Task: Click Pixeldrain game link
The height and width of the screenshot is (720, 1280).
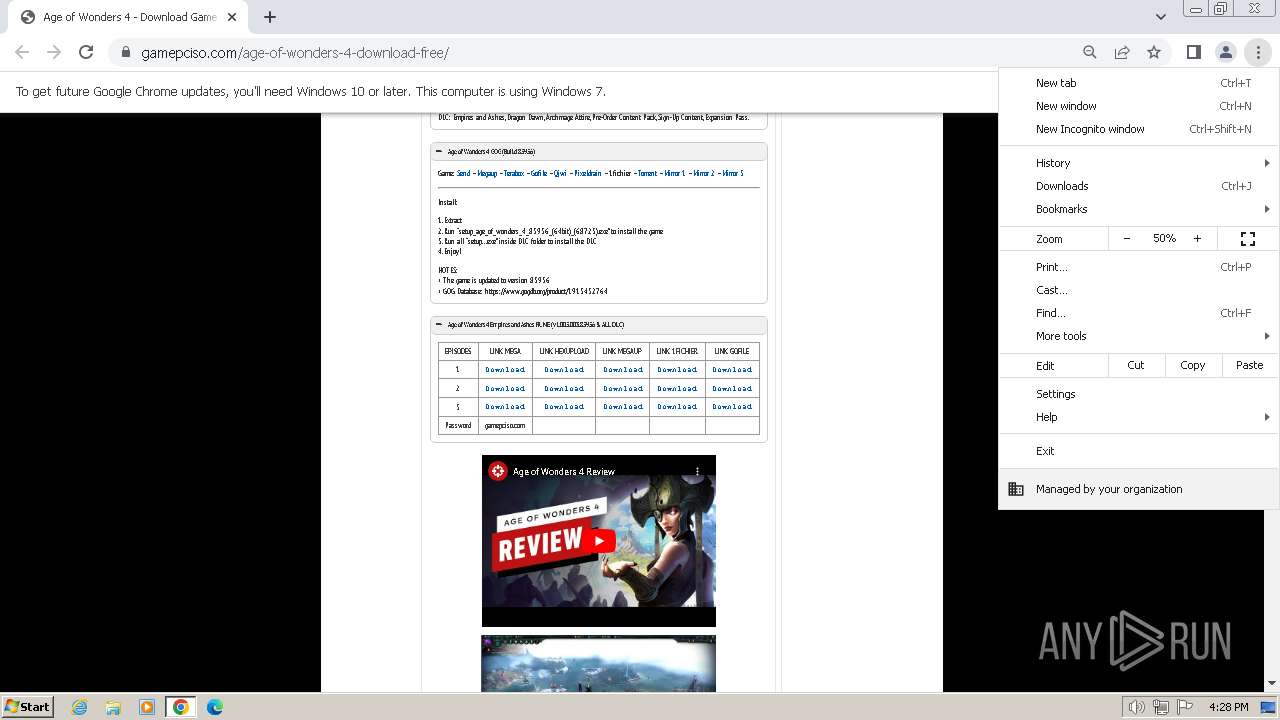Action: 588,173
